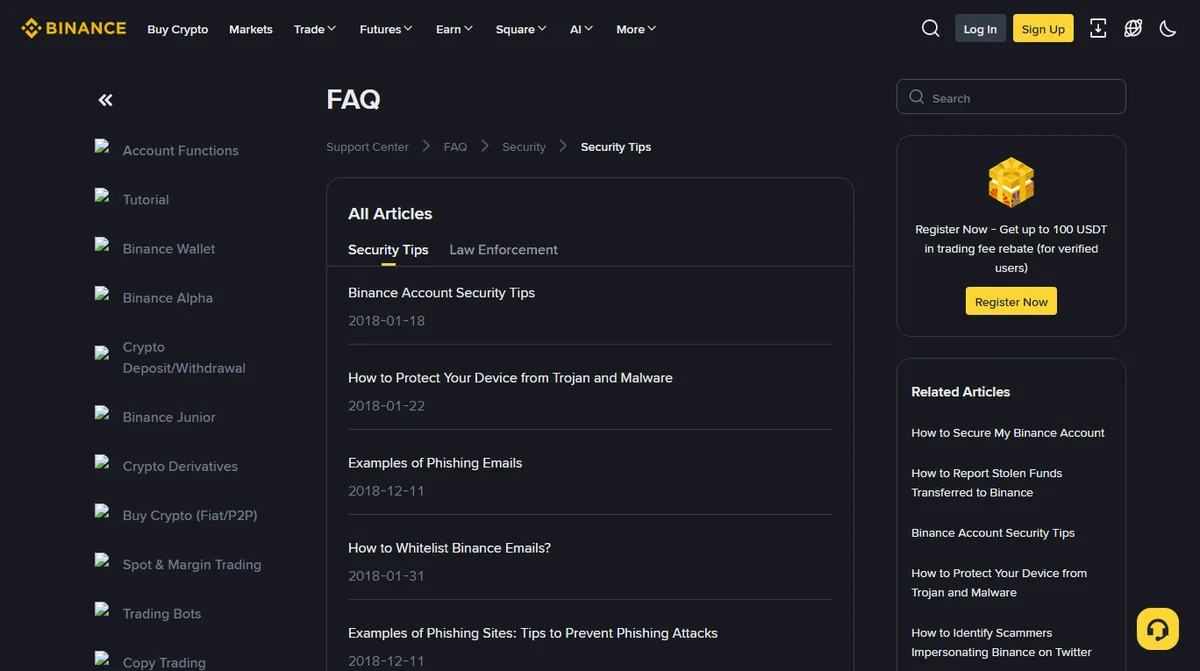
Task: Open How to Whitelist Binance Emails article
Action: pyautogui.click(x=449, y=548)
